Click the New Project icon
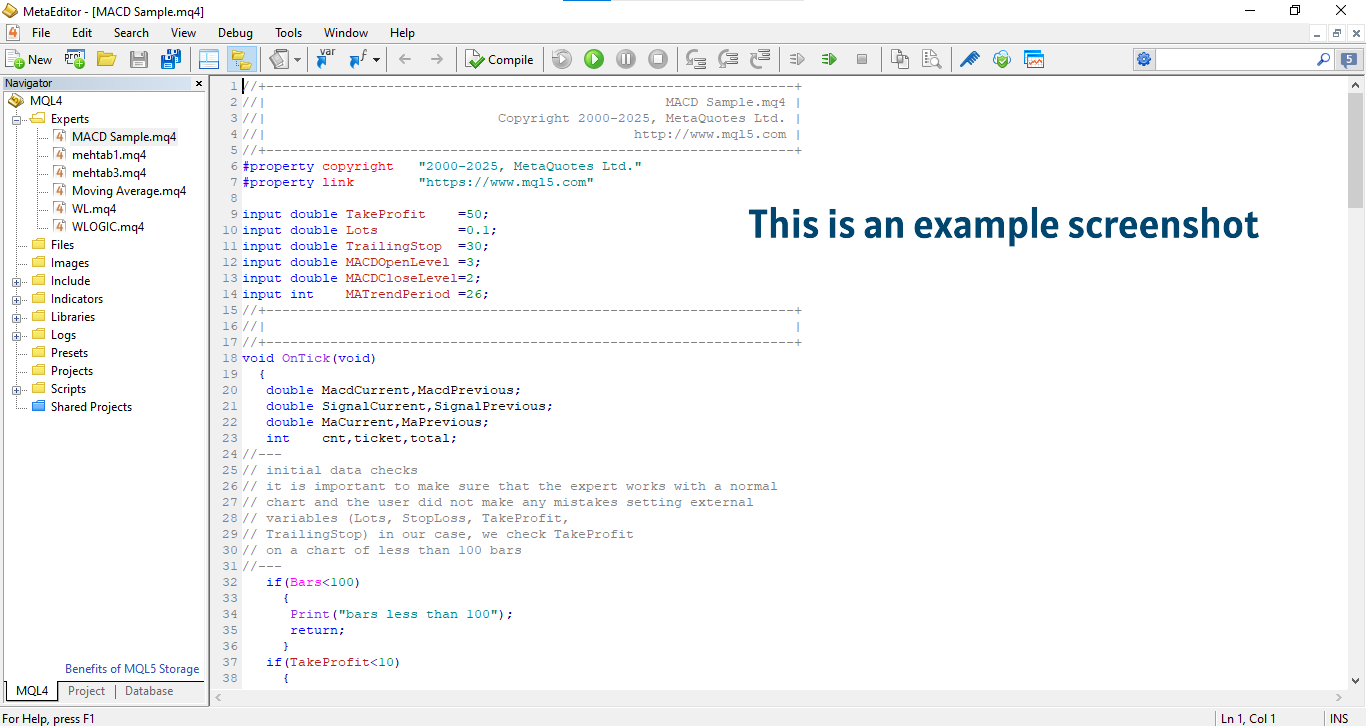The image size is (1366, 726). pyautogui.click(x=75, y=60)
